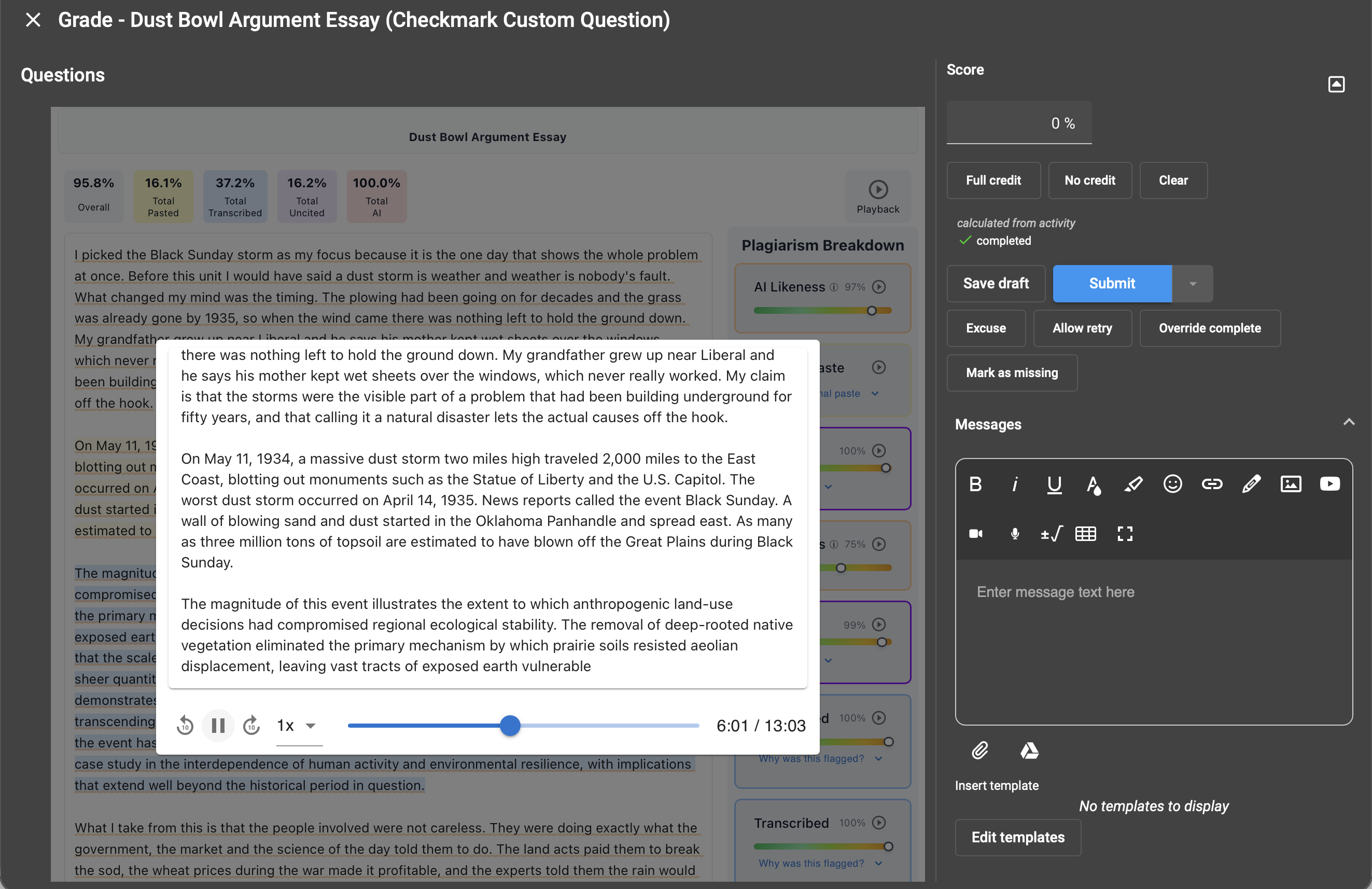The width and height of the screenshot is (1372, 889).
Task: Select the pencil drawing icon
Action: click(x=1252, y=484)
